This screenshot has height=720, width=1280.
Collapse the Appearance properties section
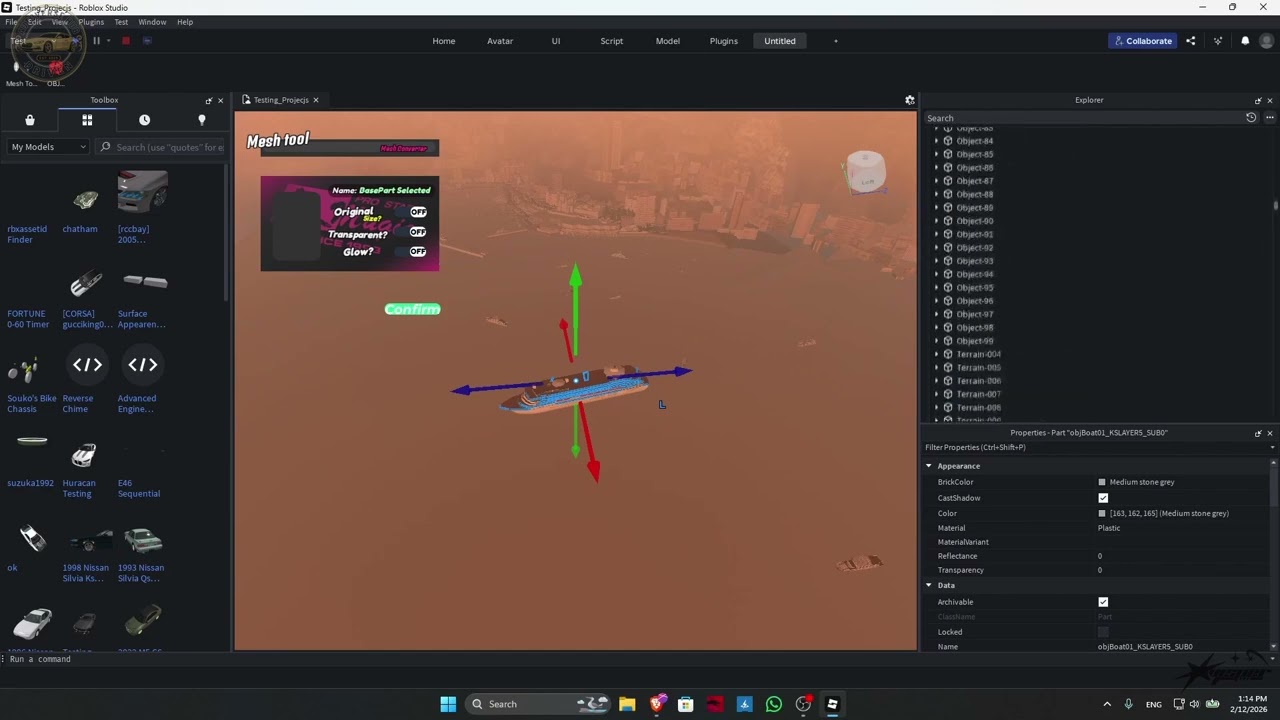click(x=929, y=466)
